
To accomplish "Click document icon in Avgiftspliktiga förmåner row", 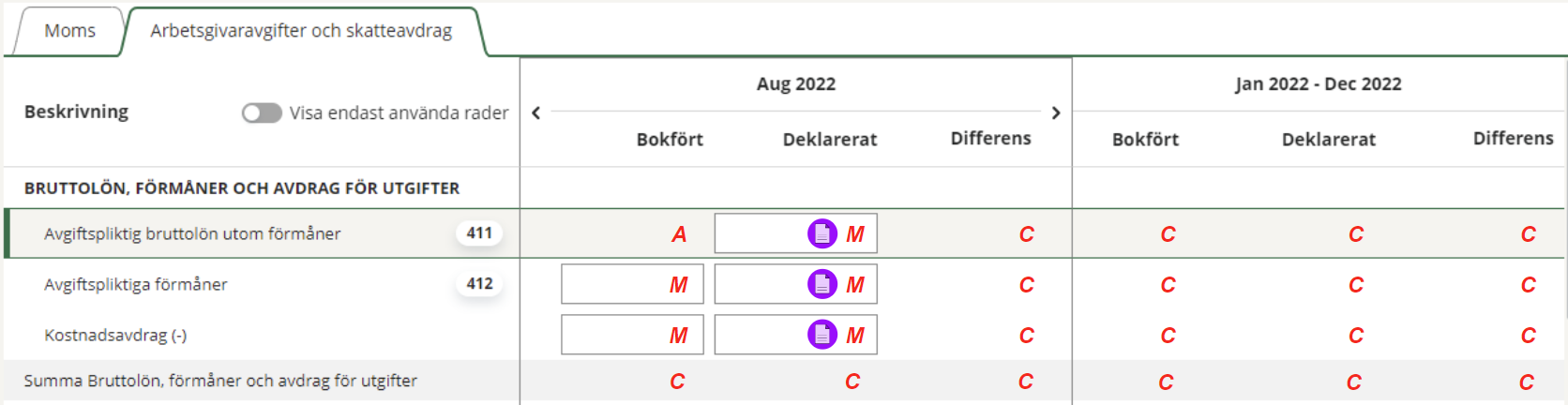I will tap(822, 284).
